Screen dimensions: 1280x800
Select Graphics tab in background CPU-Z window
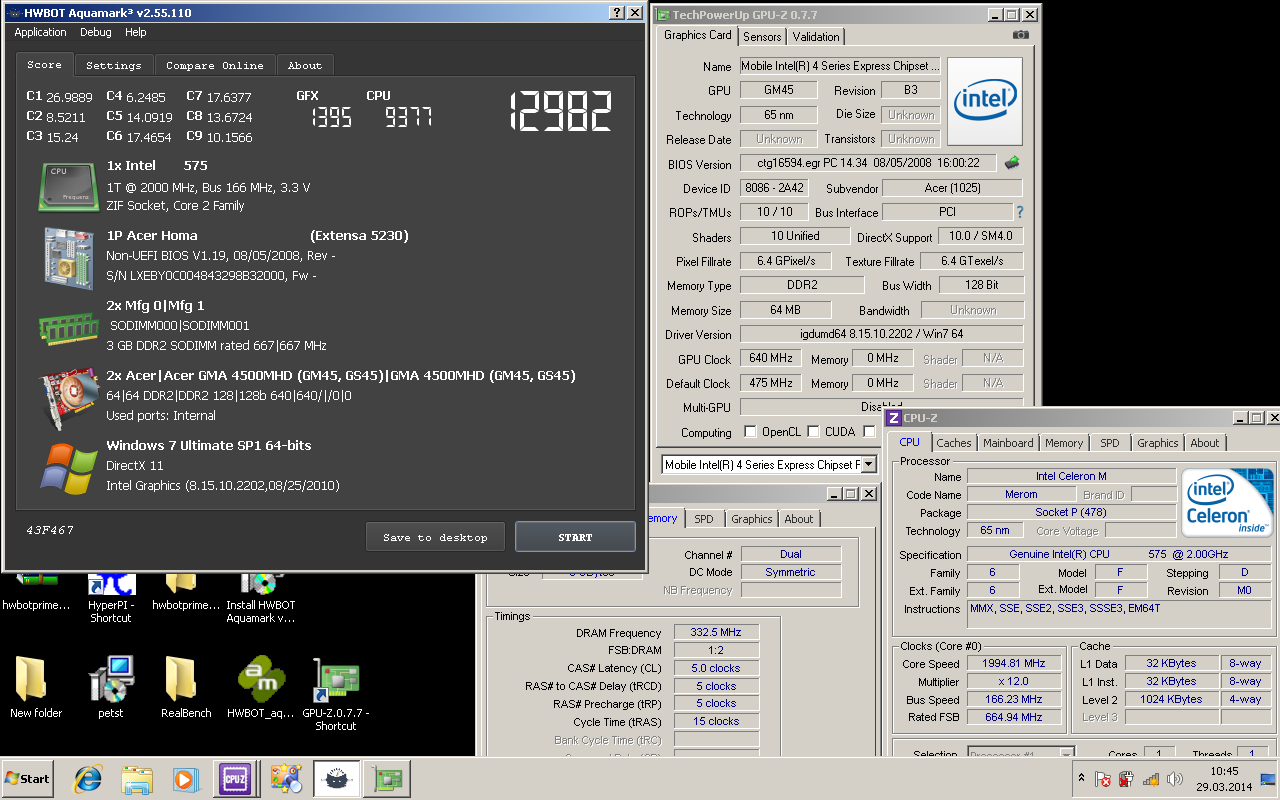pyautogui.click(x=751, y=519)
